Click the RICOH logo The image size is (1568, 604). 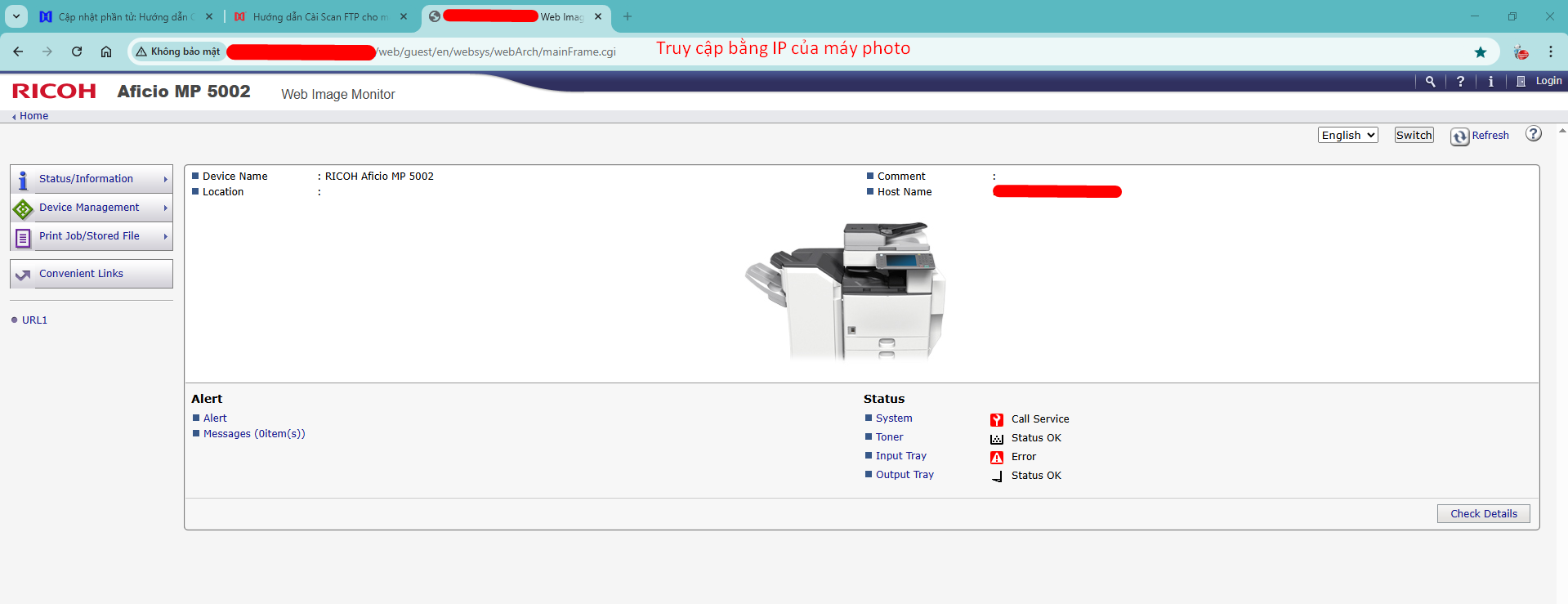point(54,91)
